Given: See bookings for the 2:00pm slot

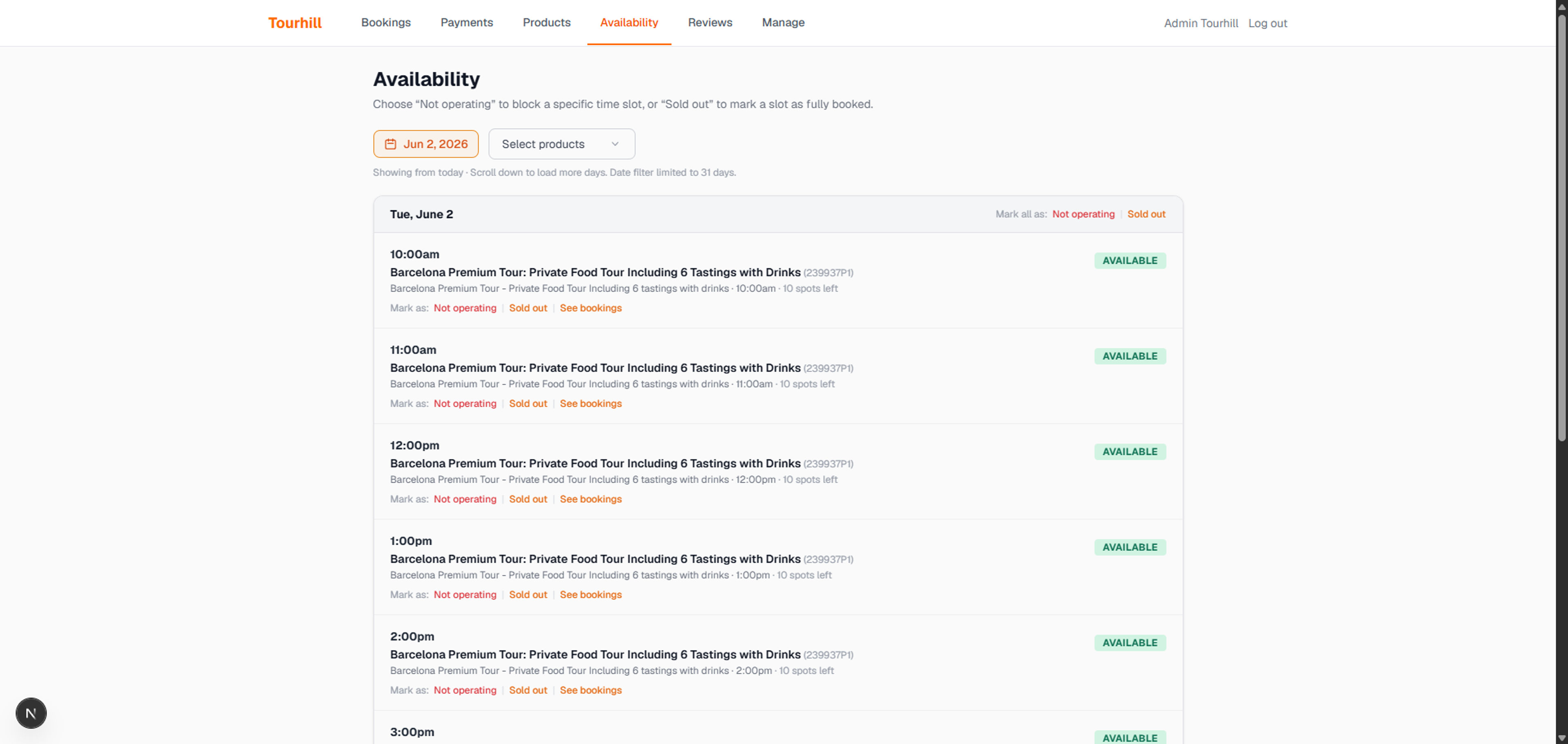Looking at the screenshot, I should click(590, 691).
